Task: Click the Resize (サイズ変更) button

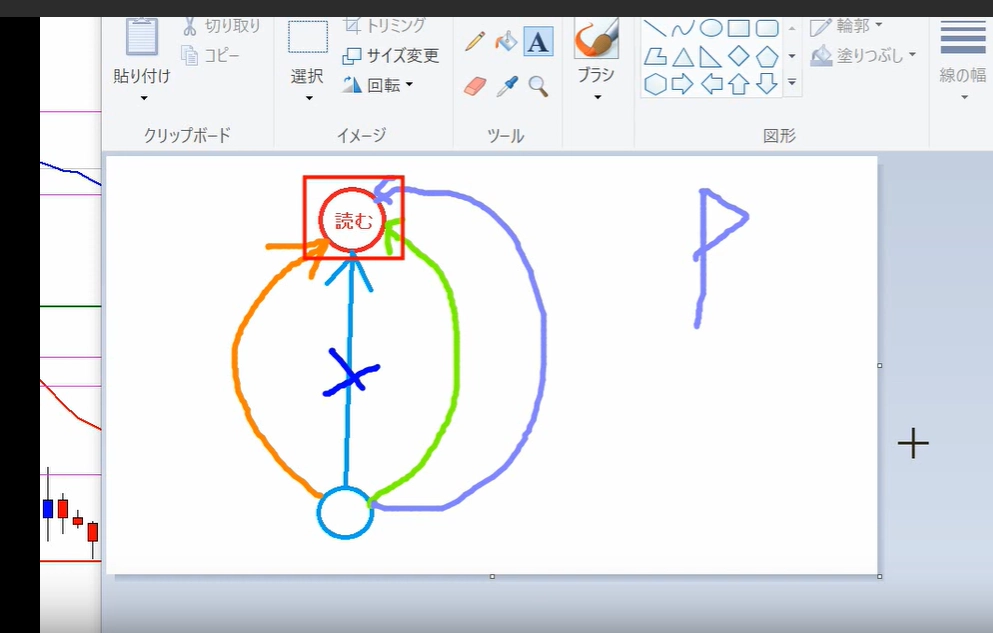Action: (390, 56)
